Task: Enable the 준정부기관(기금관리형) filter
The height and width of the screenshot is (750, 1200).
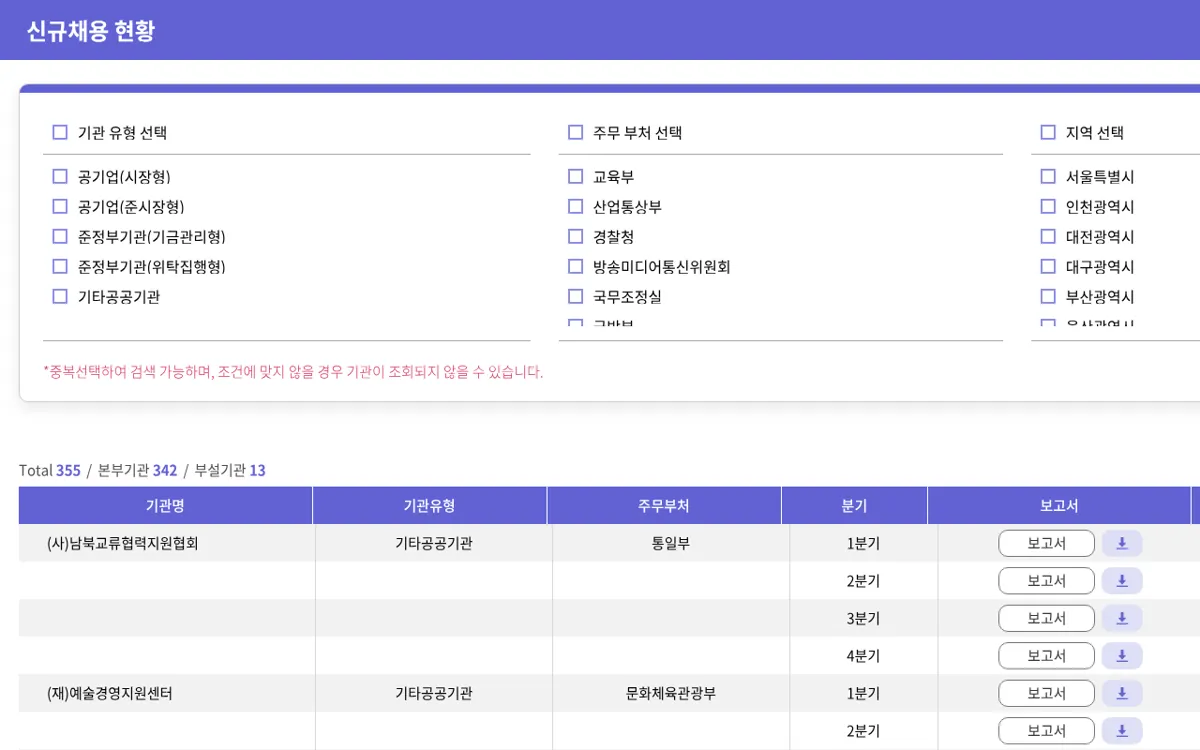Action: tap(60, 237)
